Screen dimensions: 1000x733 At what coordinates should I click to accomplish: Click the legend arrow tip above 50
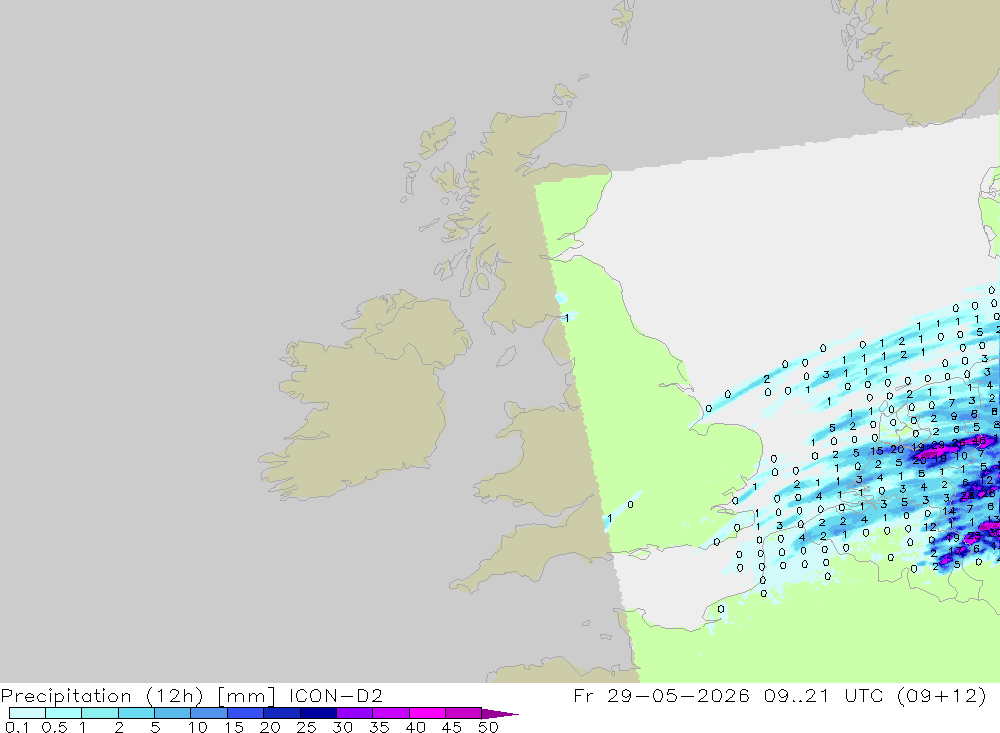(500, 714)
